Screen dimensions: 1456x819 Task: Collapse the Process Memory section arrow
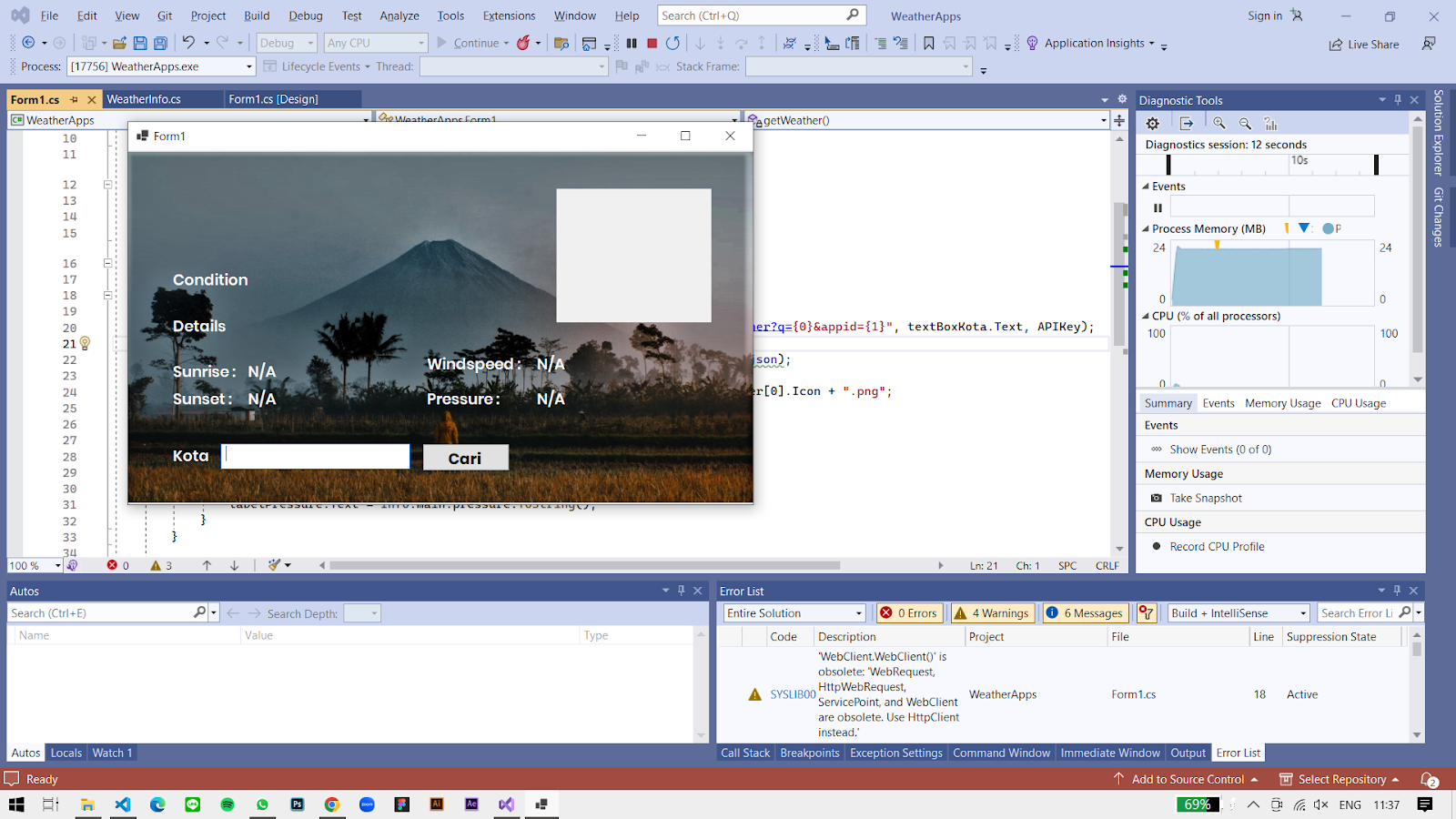(x=1146, y=228)
